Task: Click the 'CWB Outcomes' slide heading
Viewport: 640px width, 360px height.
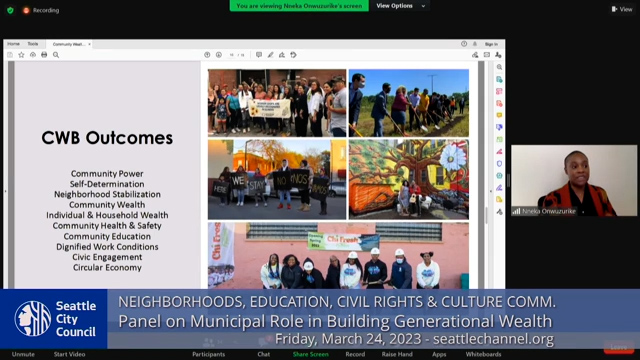Action: click(x=107, y=138)
